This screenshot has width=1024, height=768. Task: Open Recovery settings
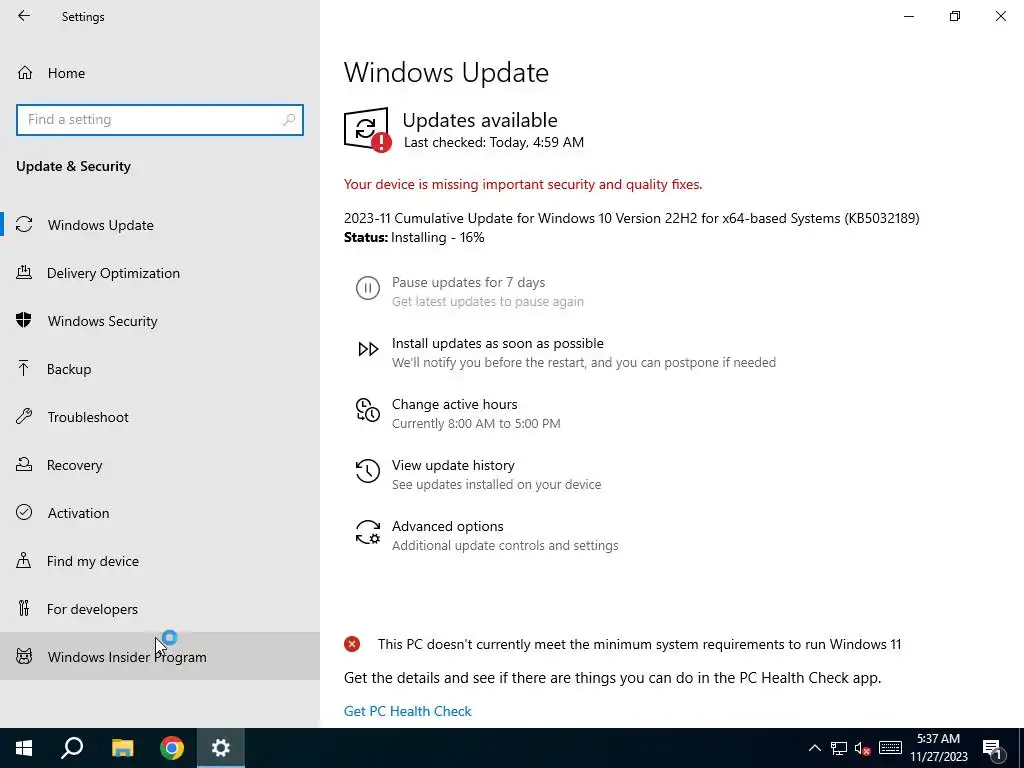coord(160,465)
